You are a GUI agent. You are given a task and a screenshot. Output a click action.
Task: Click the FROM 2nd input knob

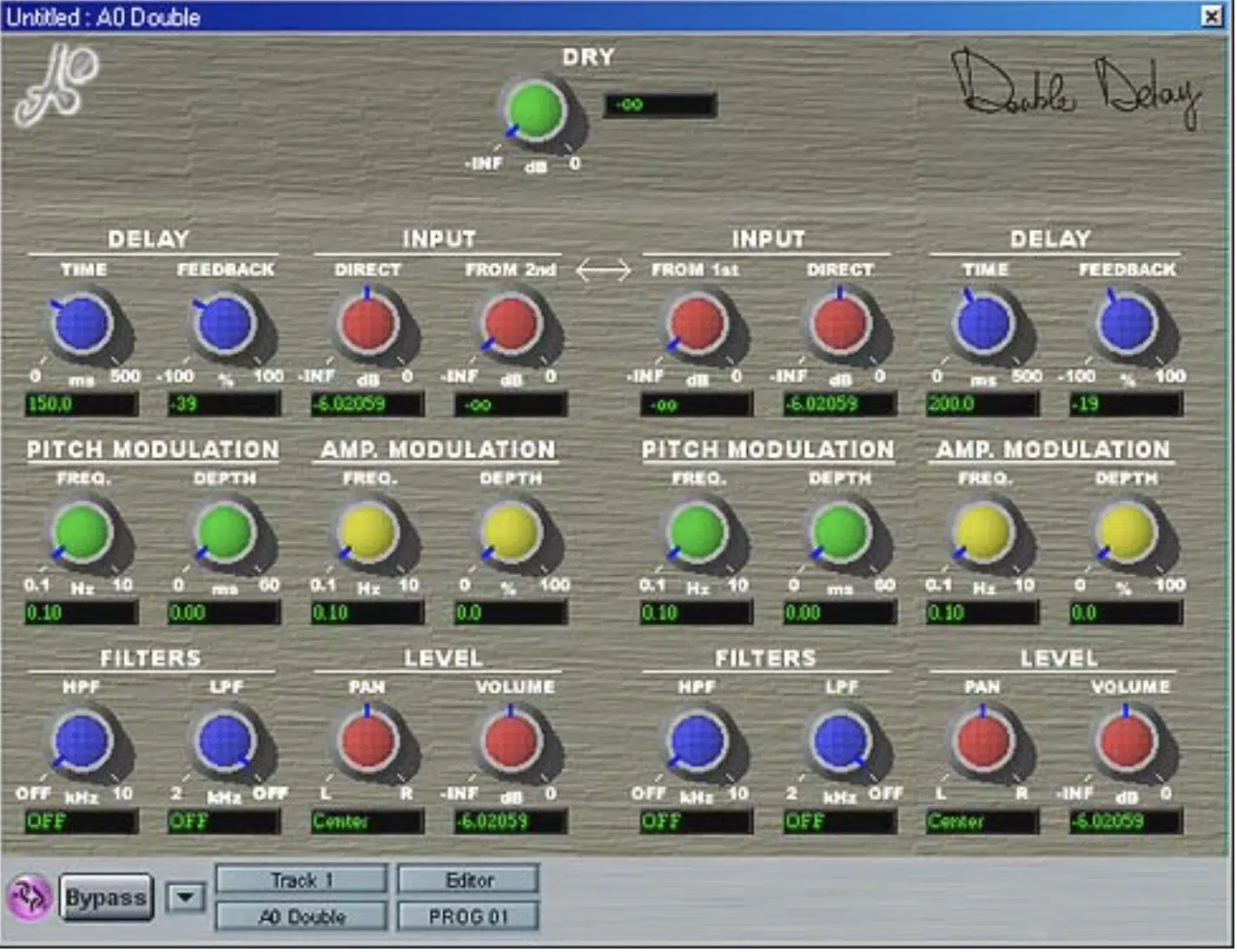[511, 324]
